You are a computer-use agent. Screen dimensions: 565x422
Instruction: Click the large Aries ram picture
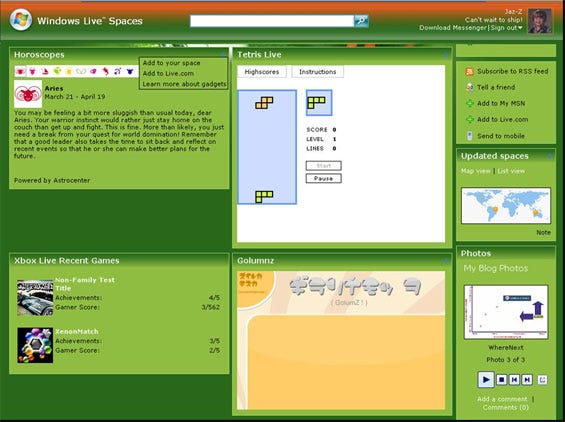28,94
